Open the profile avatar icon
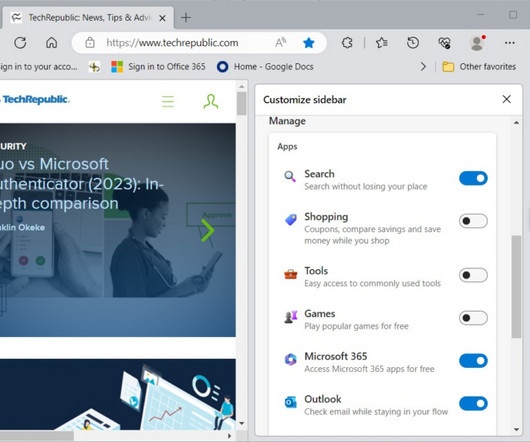530x442 pixels. (x=477, y=43)
